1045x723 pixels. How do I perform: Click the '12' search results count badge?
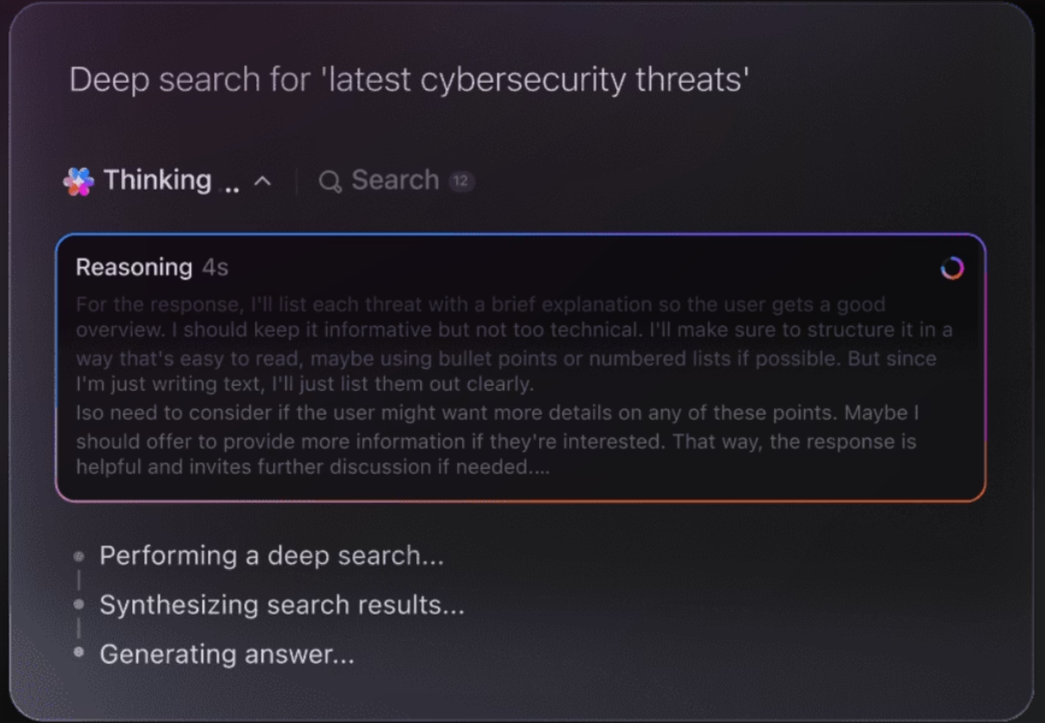(462, 181)
